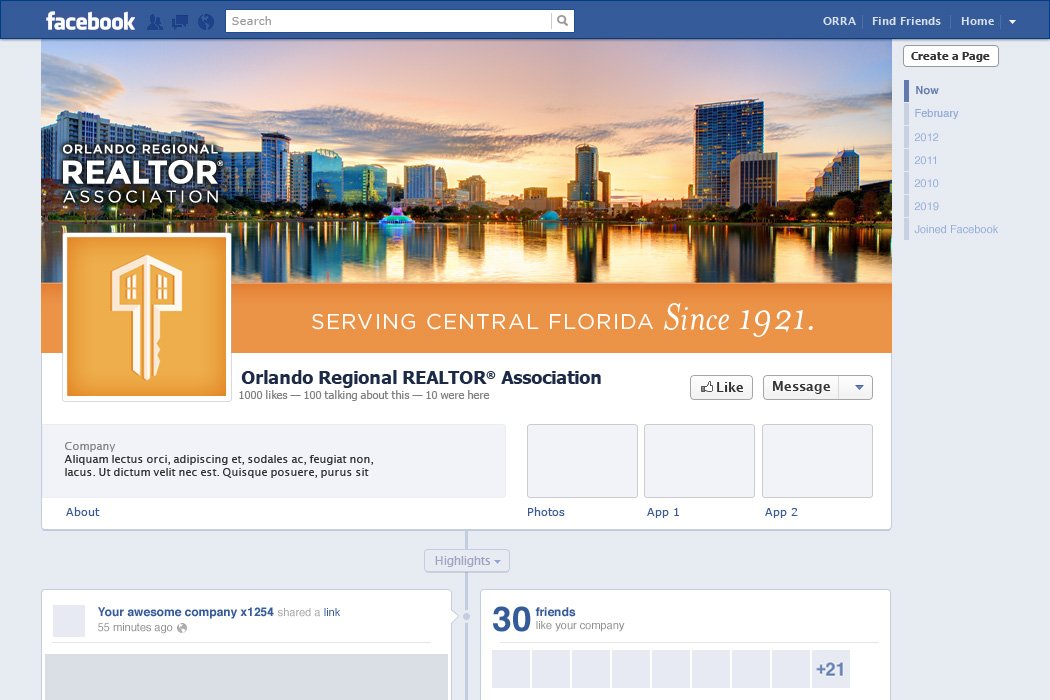This screenshot has width=1050, height=700.
Task: Jump to 2010 on the timeline
Action: (926, 184)
